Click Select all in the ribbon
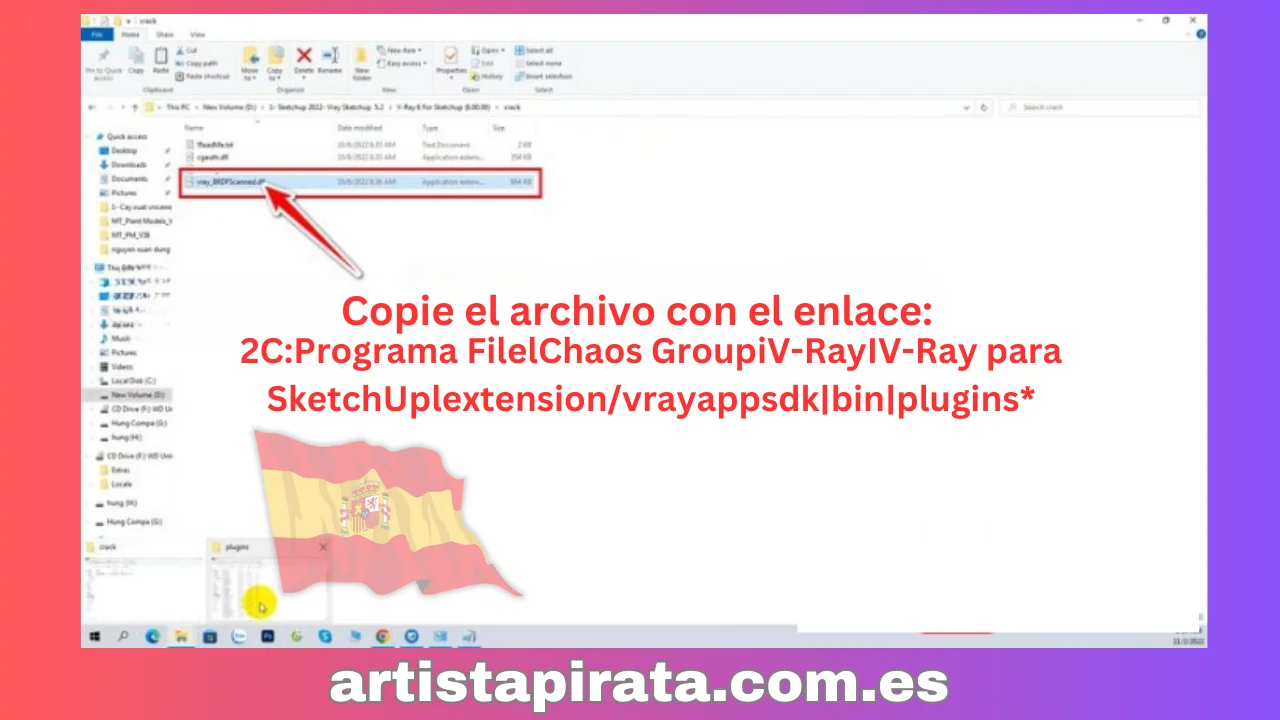This screenshot has height=720, width=1280. click(x=535, y=50)
